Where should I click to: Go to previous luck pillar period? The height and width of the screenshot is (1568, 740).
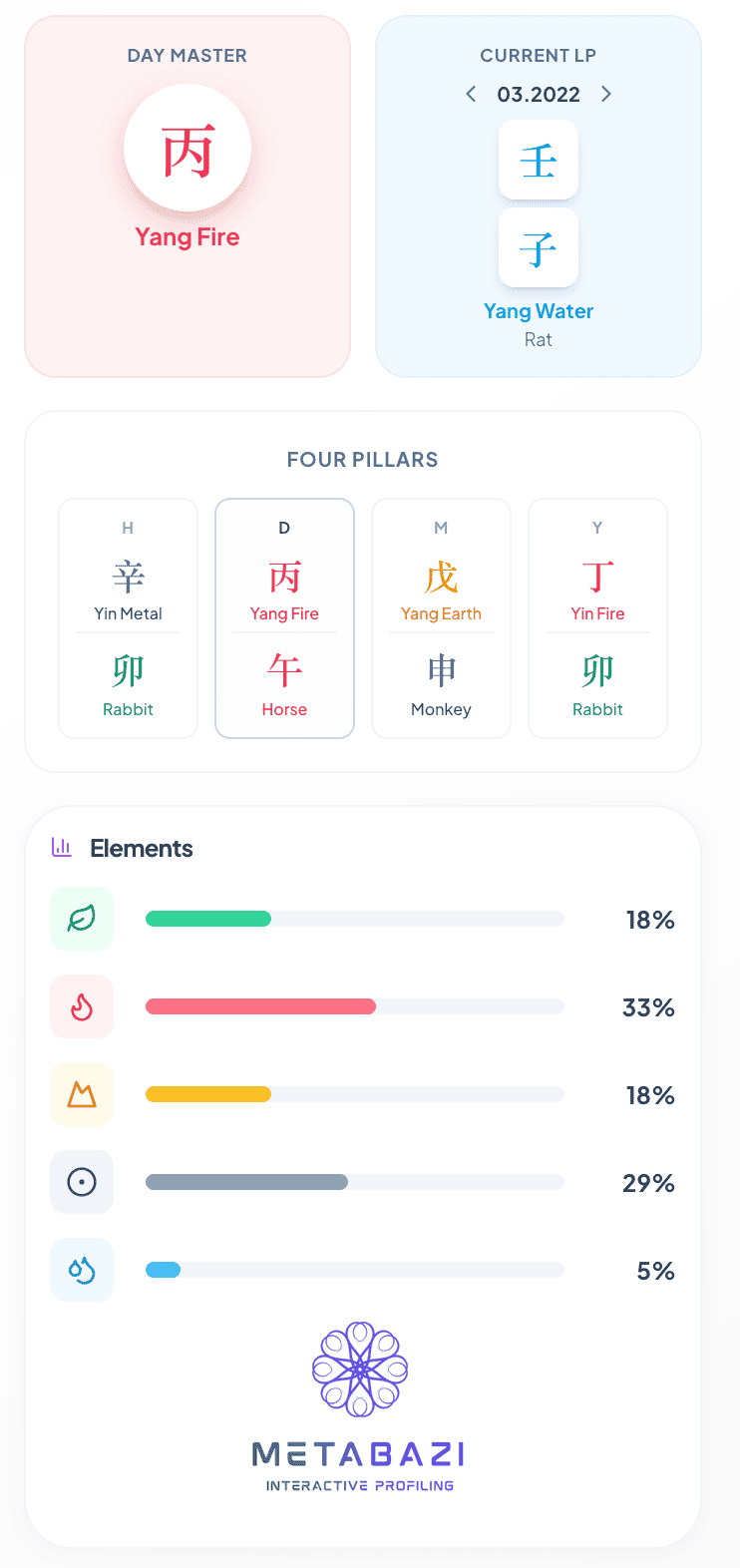(471, 94)
